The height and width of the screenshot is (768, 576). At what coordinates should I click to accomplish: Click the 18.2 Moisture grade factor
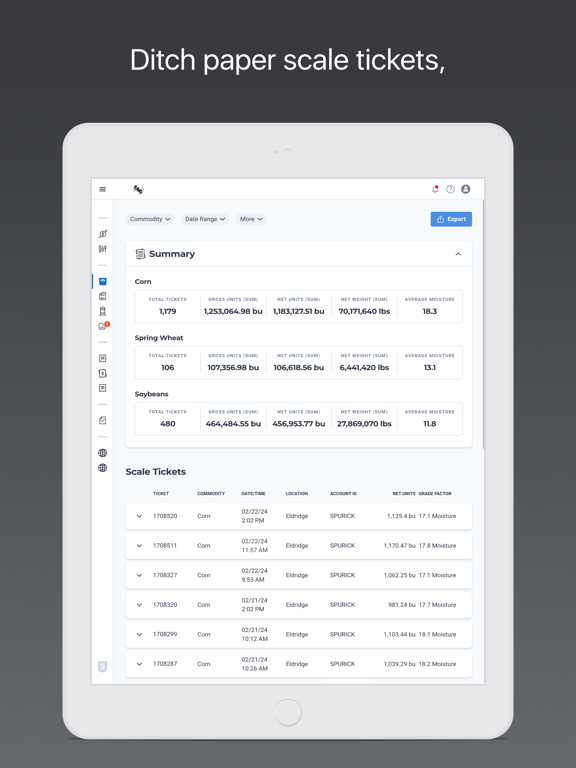point(437,664)
